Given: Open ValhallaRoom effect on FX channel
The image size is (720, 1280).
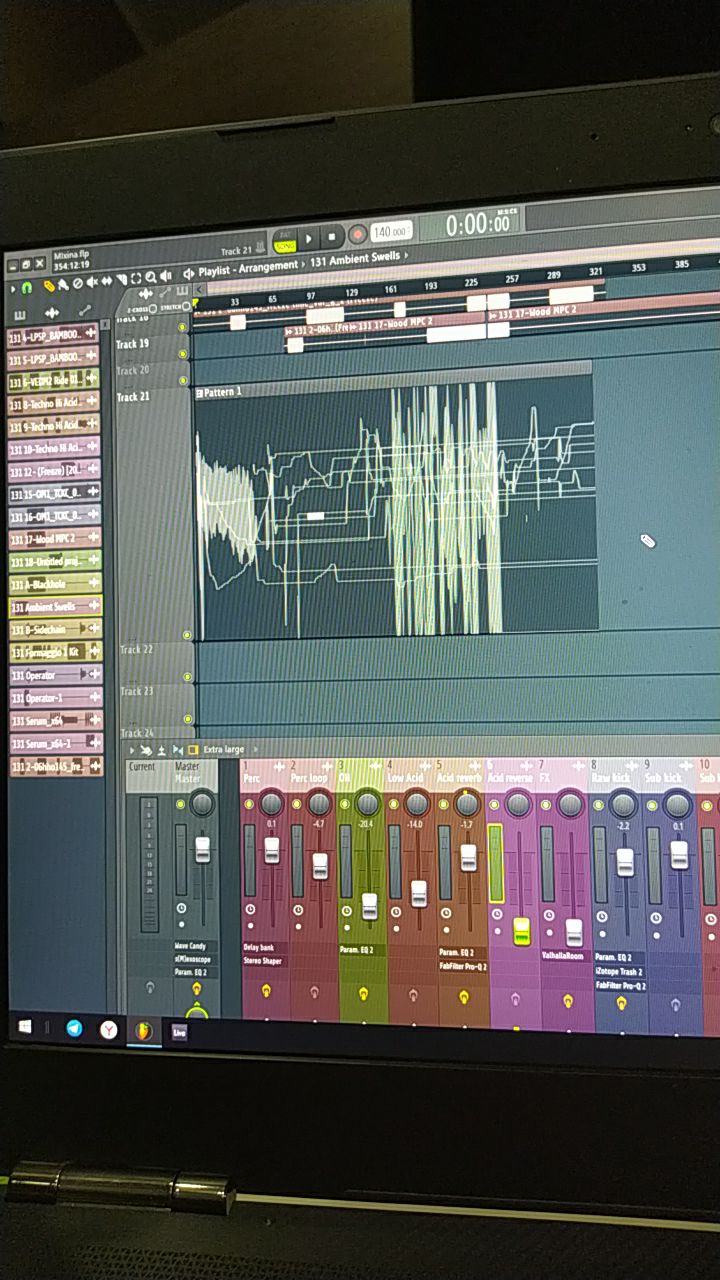Looking at the screenshot, I should point(563,955).
